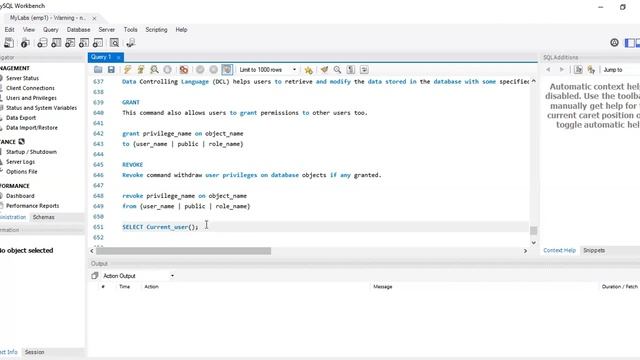640x360 pixels.
Task: Open Users and Privileges
Action: tap(31, 98)
